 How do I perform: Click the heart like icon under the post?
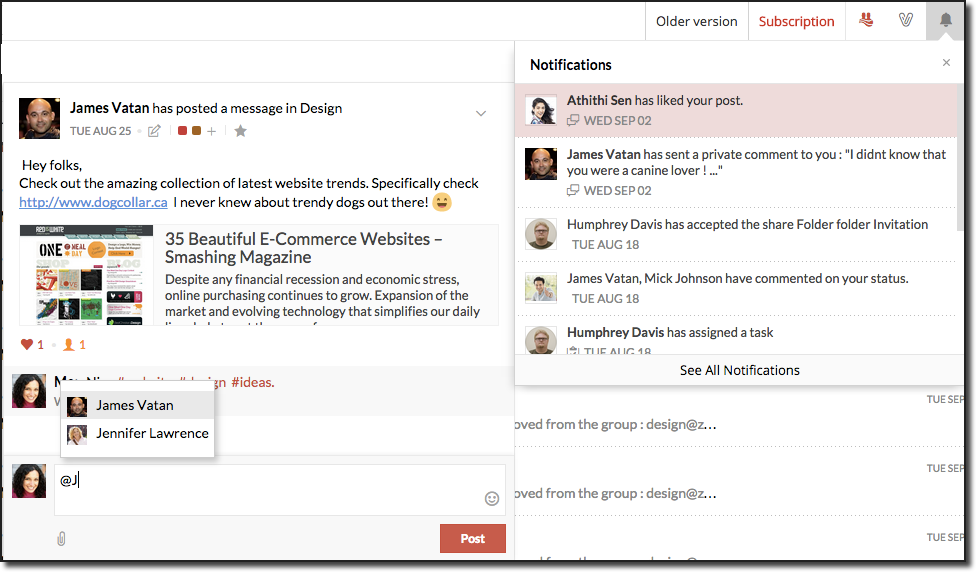click(x=27, y=345)
